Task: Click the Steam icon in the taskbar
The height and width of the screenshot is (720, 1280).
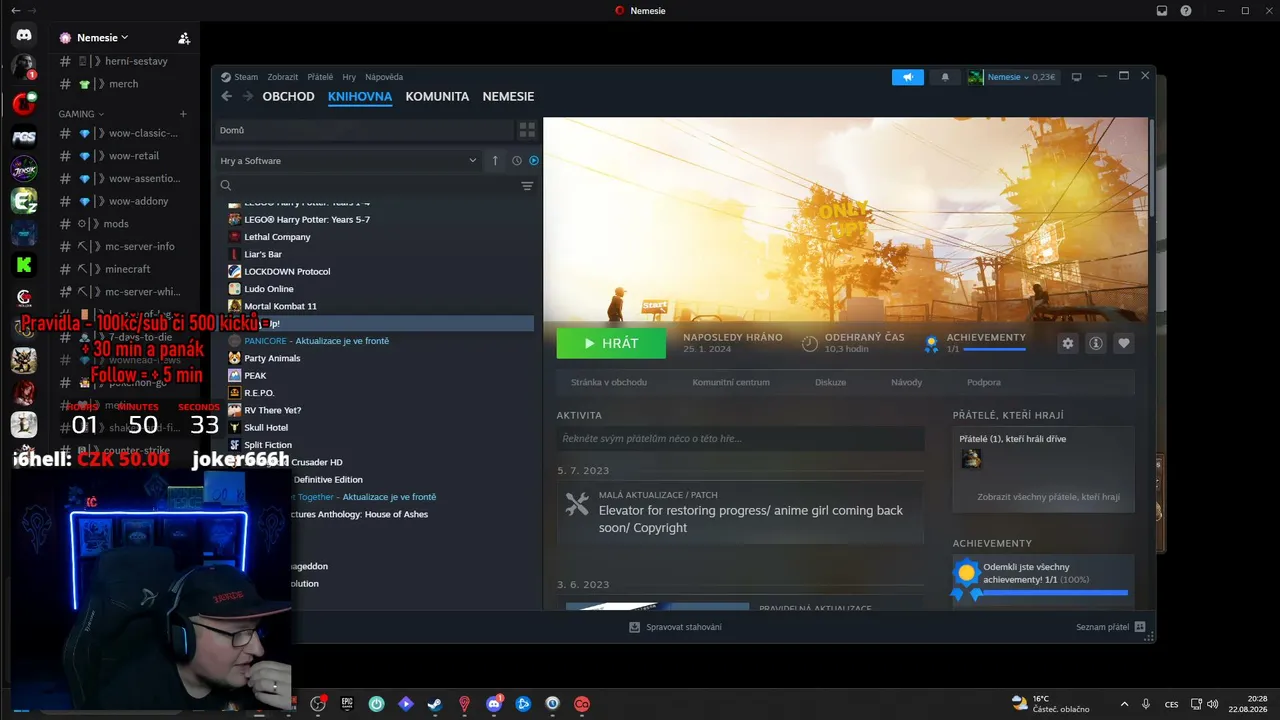Action: coord(434,704)
